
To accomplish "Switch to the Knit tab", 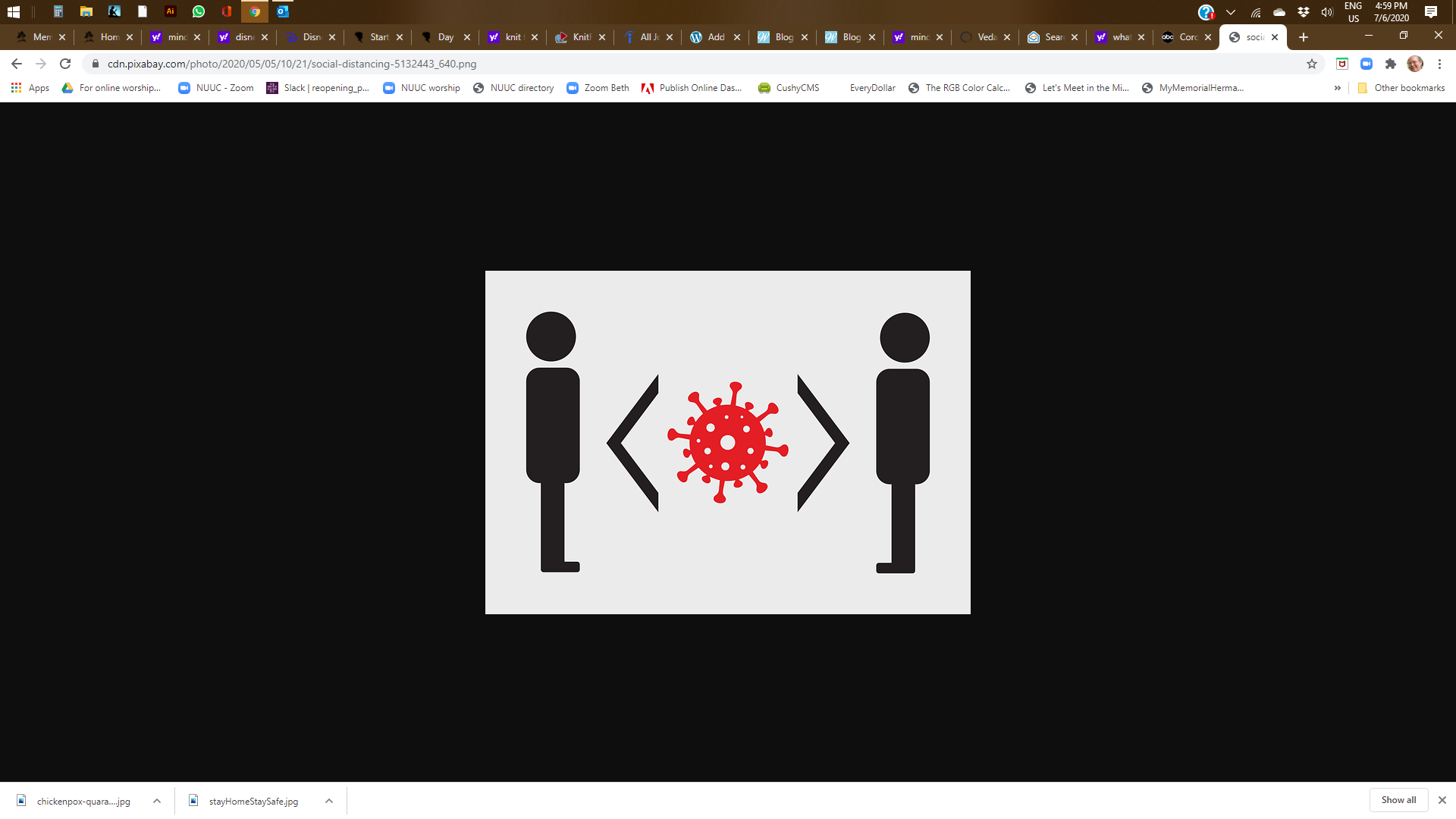I will (580, 37).
